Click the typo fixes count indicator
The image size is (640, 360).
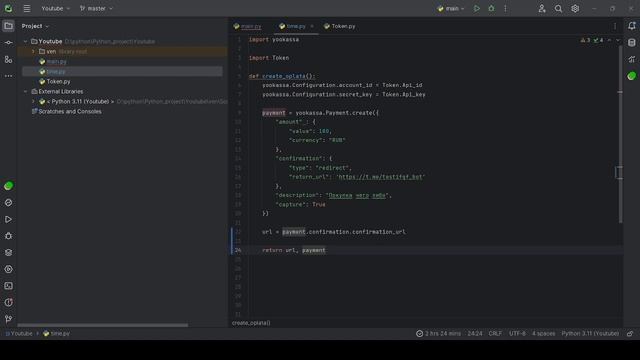pyautogui.click(x=598, y=40)
